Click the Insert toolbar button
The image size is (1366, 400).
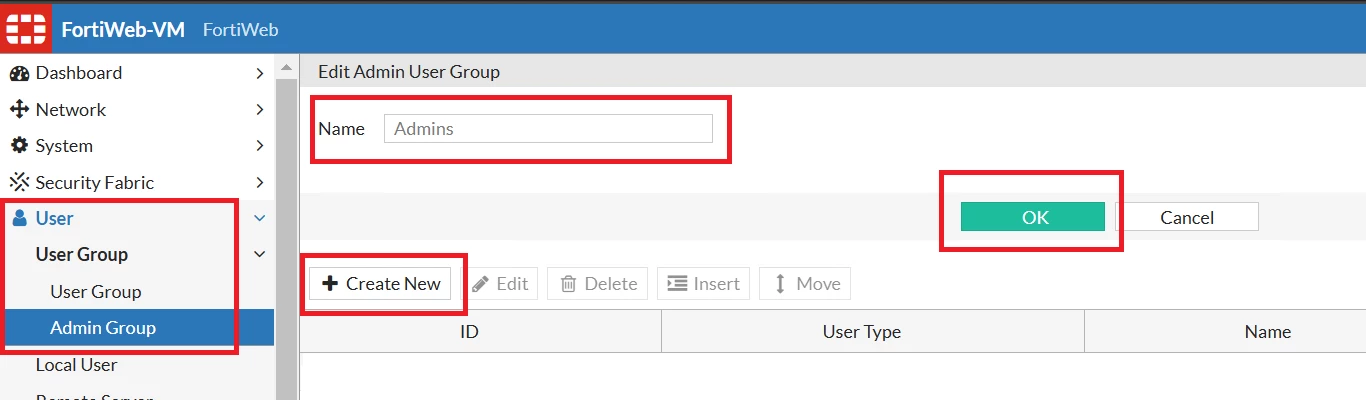[703, 284]
